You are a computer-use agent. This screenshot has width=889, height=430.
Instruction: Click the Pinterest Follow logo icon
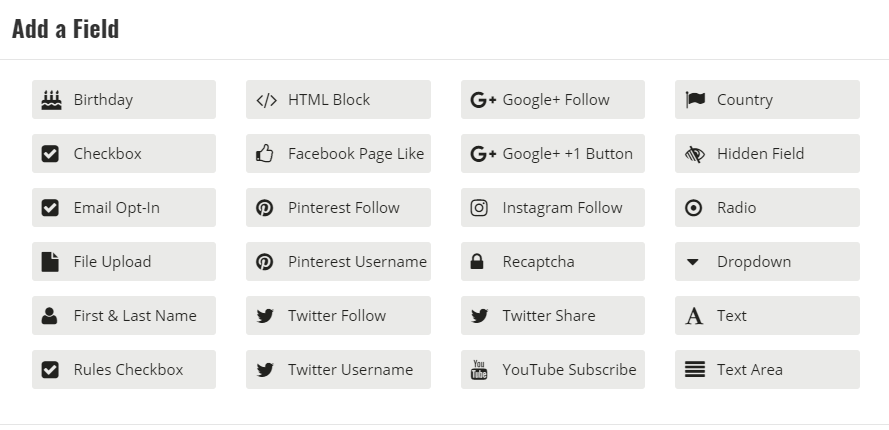264,208
